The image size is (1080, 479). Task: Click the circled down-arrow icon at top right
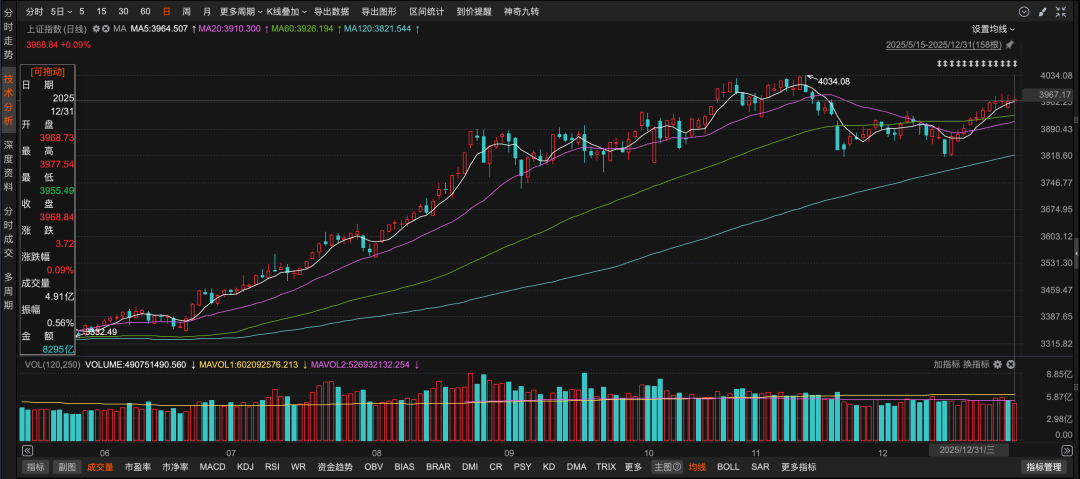point(1024,11)
